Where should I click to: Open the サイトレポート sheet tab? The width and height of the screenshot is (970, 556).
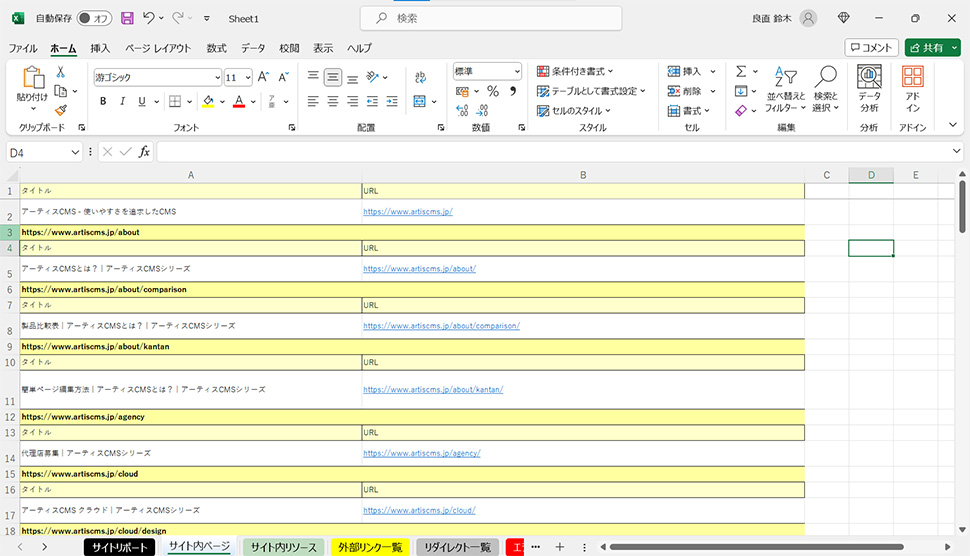pyautogui.click(x=119, y=547)
